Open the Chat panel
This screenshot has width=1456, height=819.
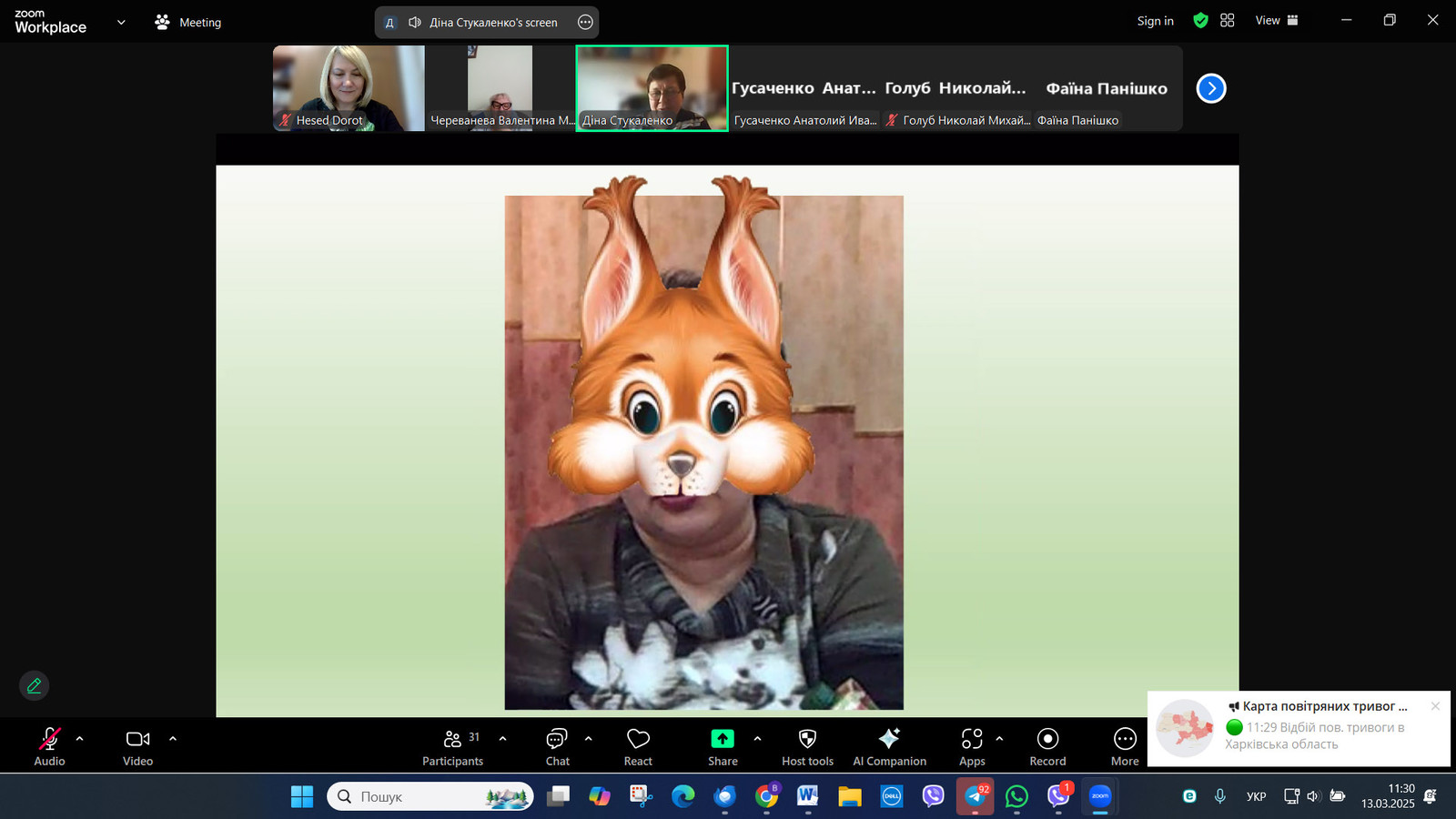click(557, 747)
